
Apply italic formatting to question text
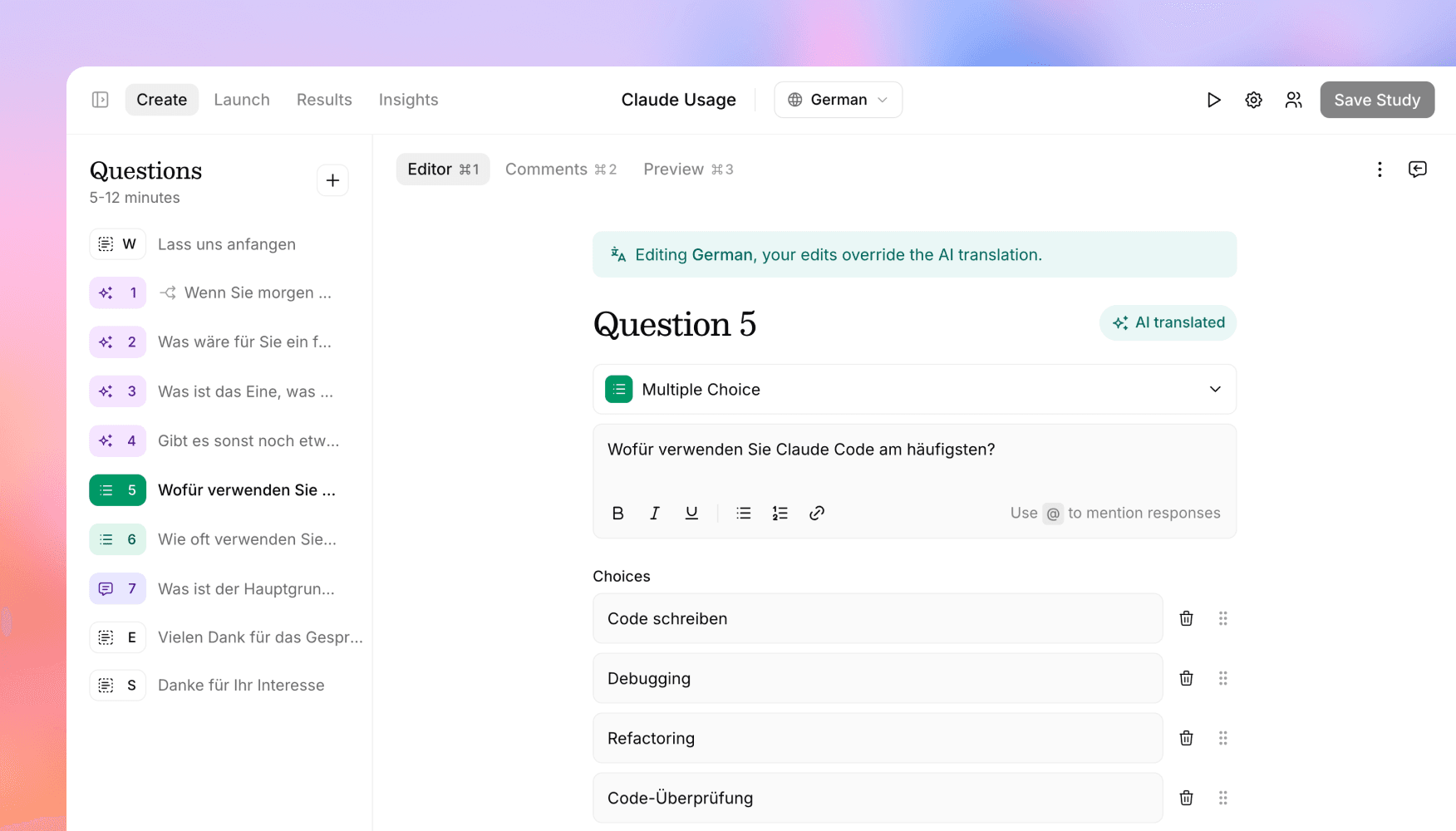click(x=654, y=513)
